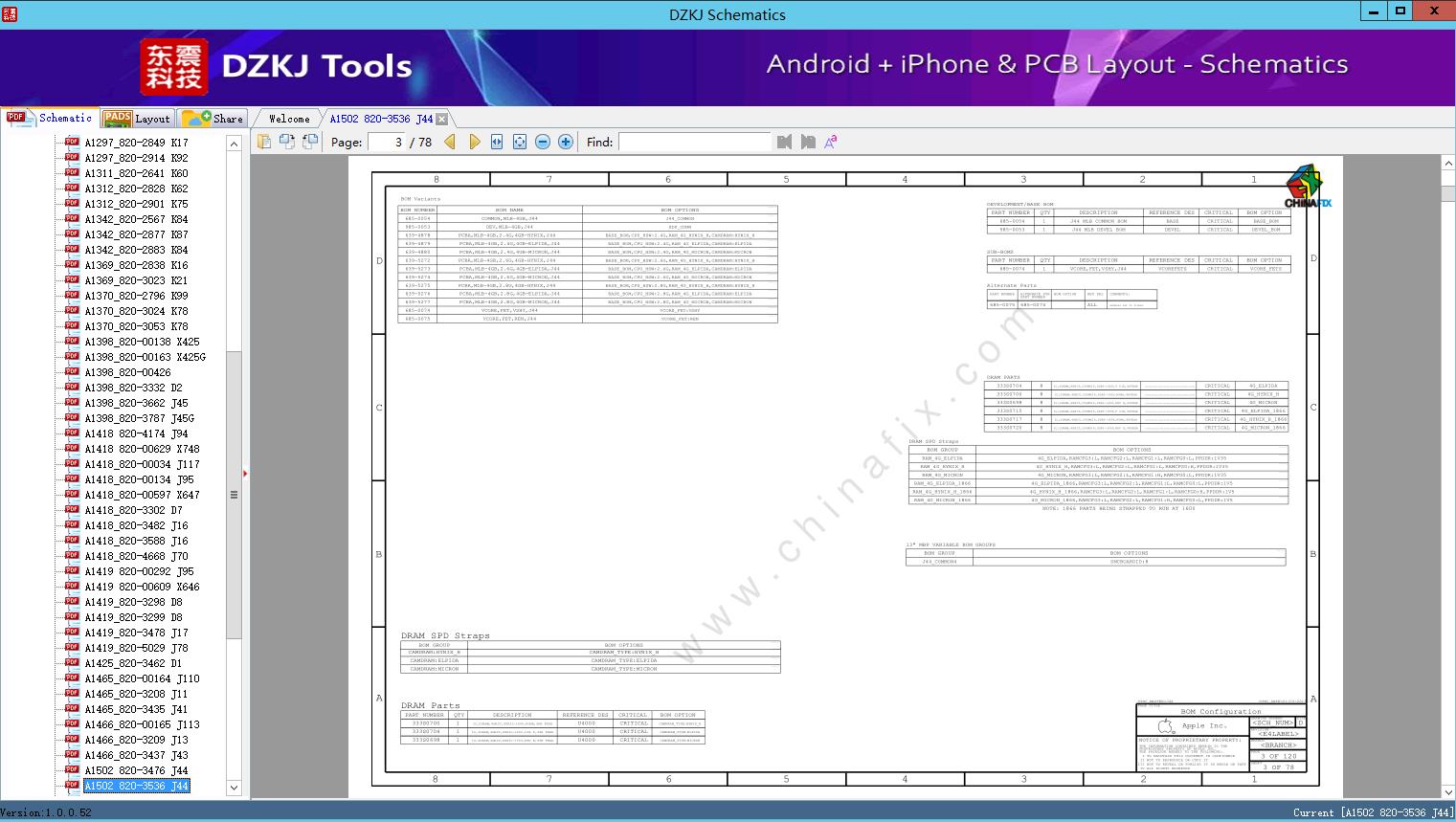This screenshot has width=1456, height=822.
Task: Zoom in with the plus icon
Action: point(566,142)
